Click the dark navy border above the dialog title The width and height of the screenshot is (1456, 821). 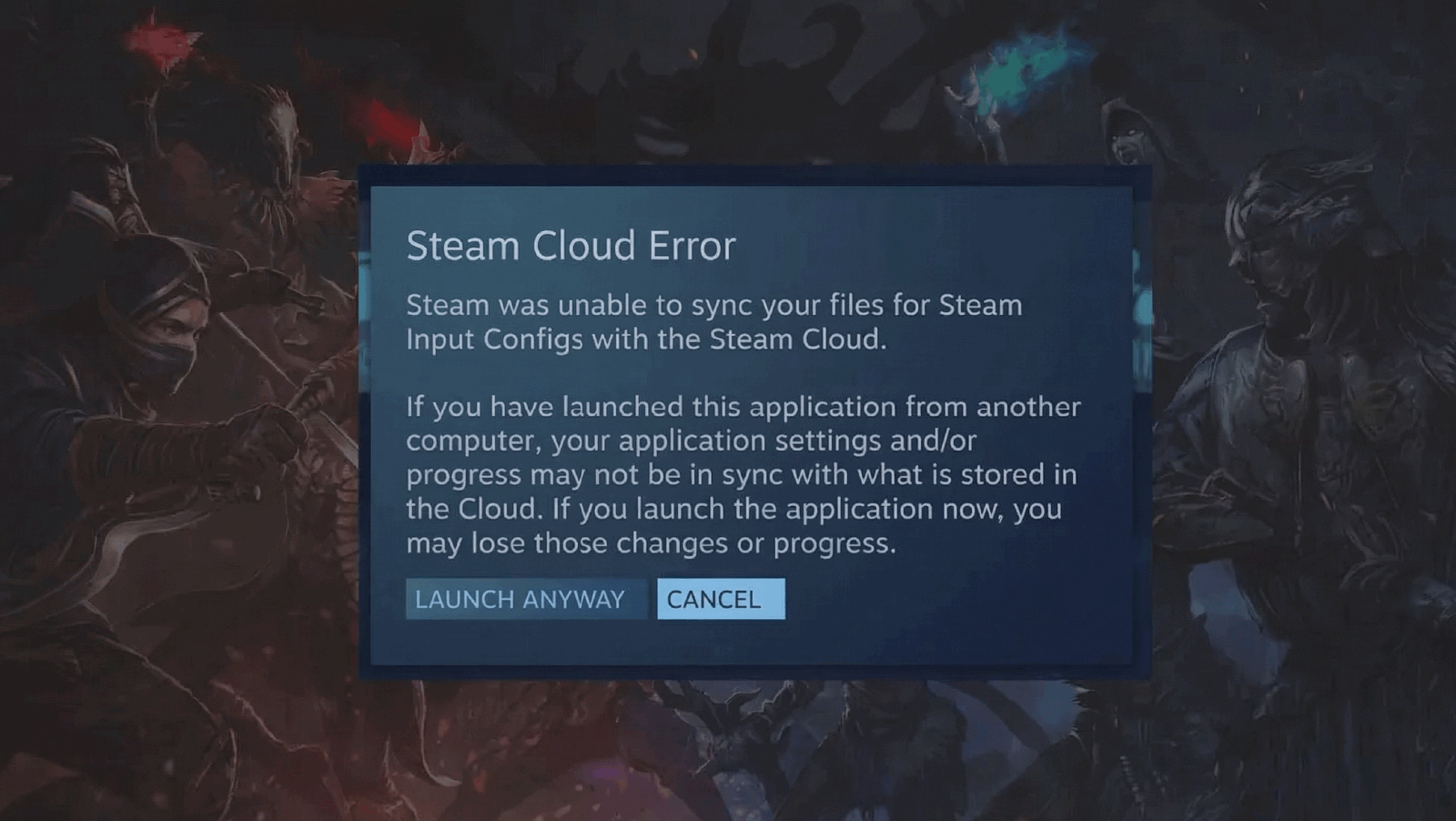pyautogui.click(x=753, y=176)
